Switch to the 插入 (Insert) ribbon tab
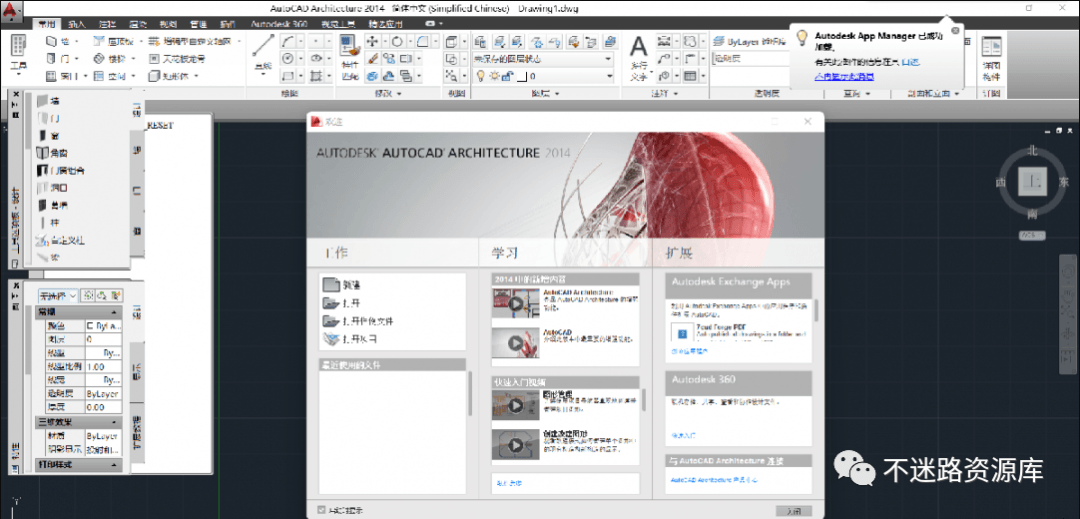 [x=77, y=23]
